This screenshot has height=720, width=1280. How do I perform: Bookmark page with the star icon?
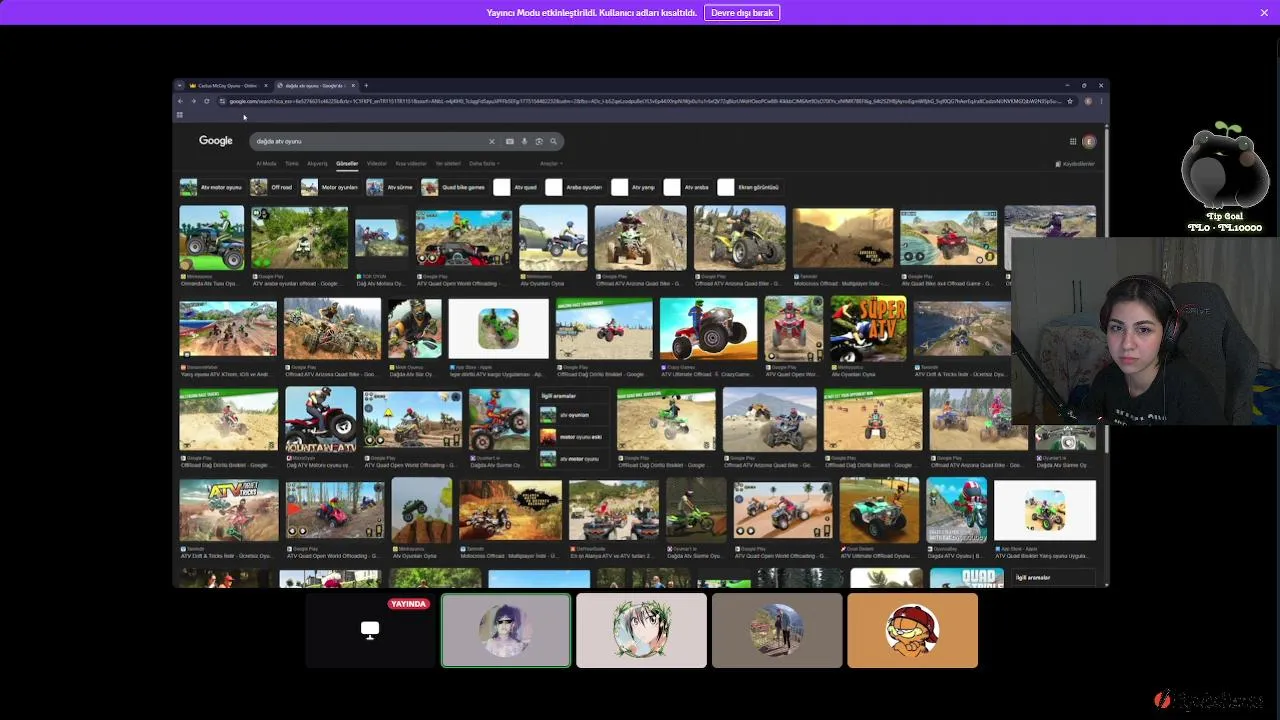point(1070,101)
